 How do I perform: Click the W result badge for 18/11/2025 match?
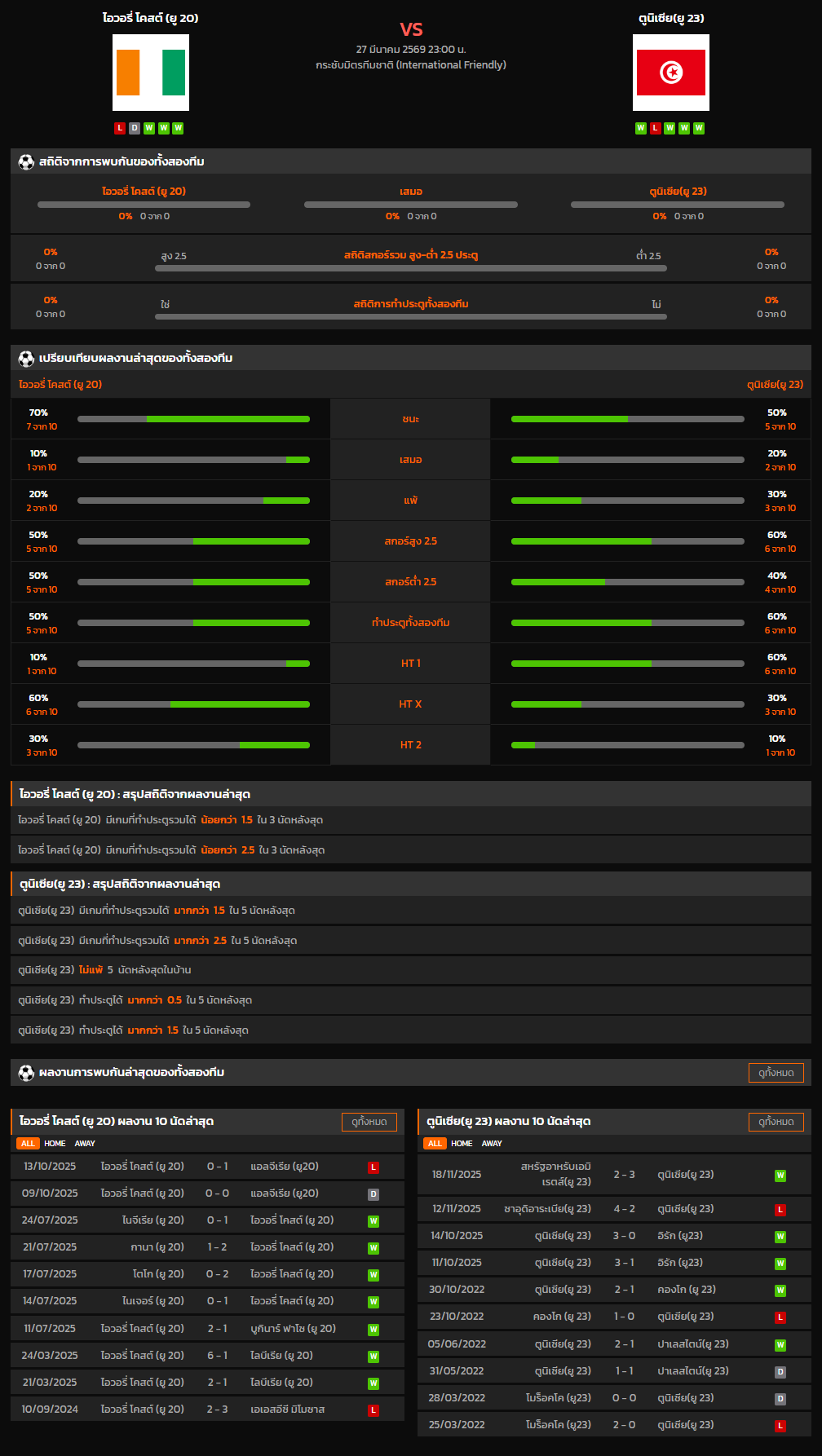(780, 1176)
